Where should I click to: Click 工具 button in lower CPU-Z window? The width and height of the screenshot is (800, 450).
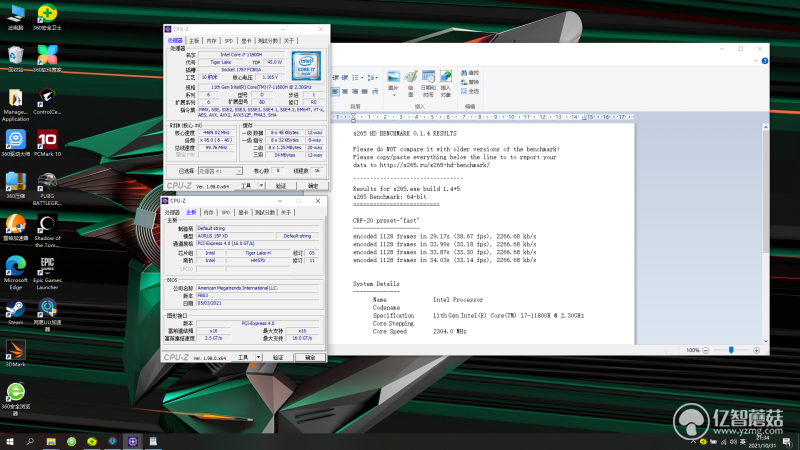tap(243, 358)
